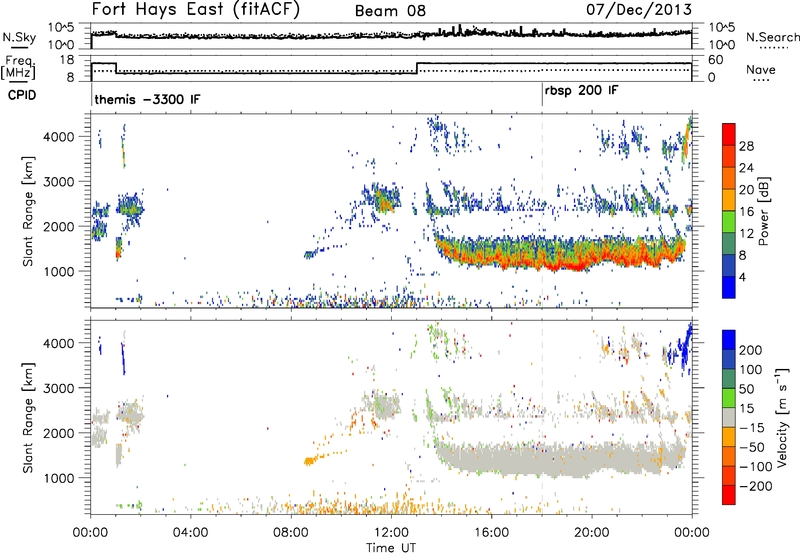Click the "themis -3300 IF" CPID marker text

[147, 99]
